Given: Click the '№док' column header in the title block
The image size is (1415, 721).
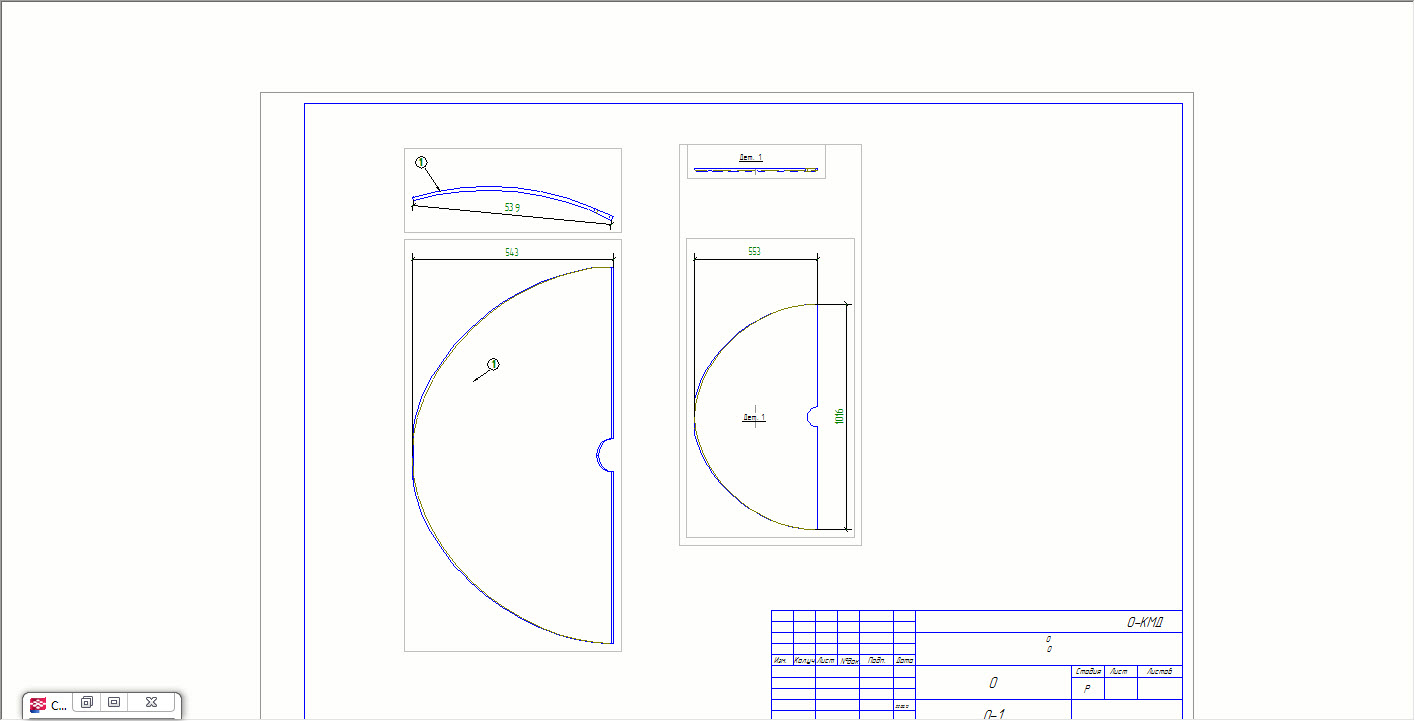Looking at the screenshot, I should click(x=849, y=660).
